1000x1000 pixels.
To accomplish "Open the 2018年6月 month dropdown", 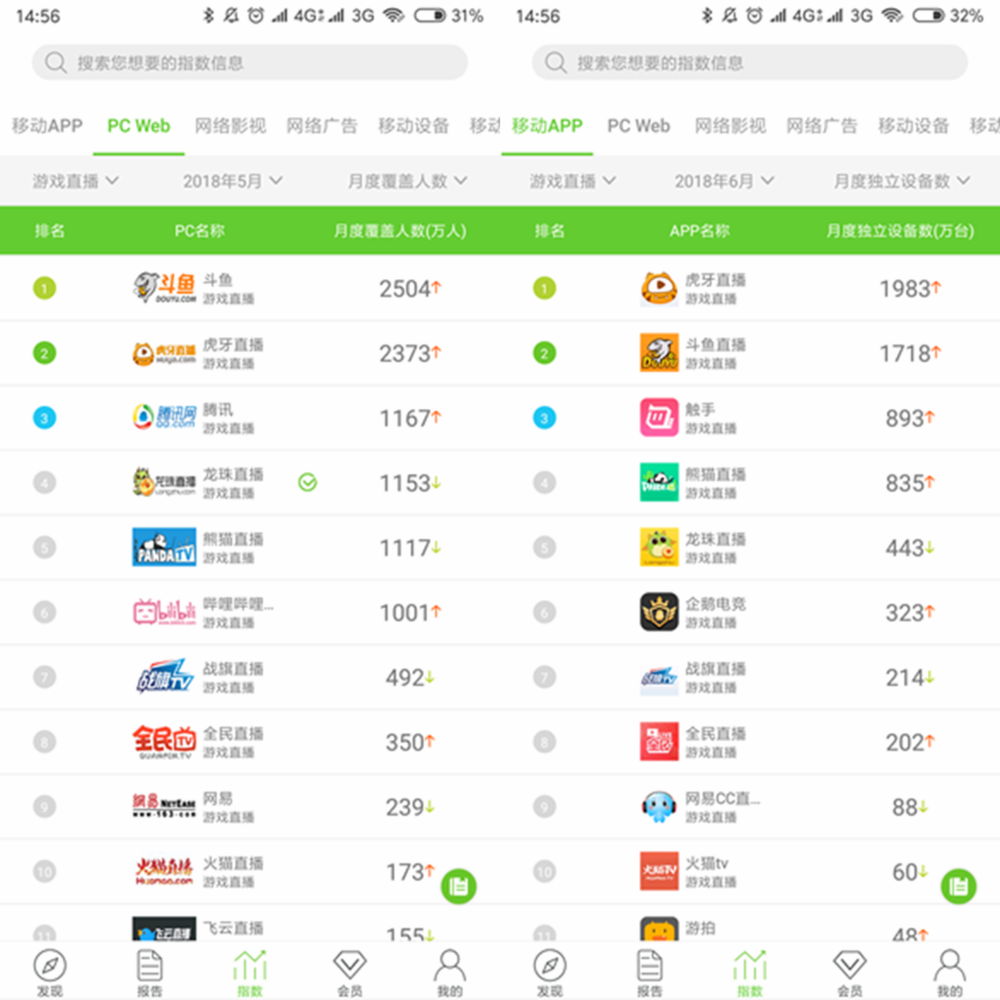I will click(724, 181).
